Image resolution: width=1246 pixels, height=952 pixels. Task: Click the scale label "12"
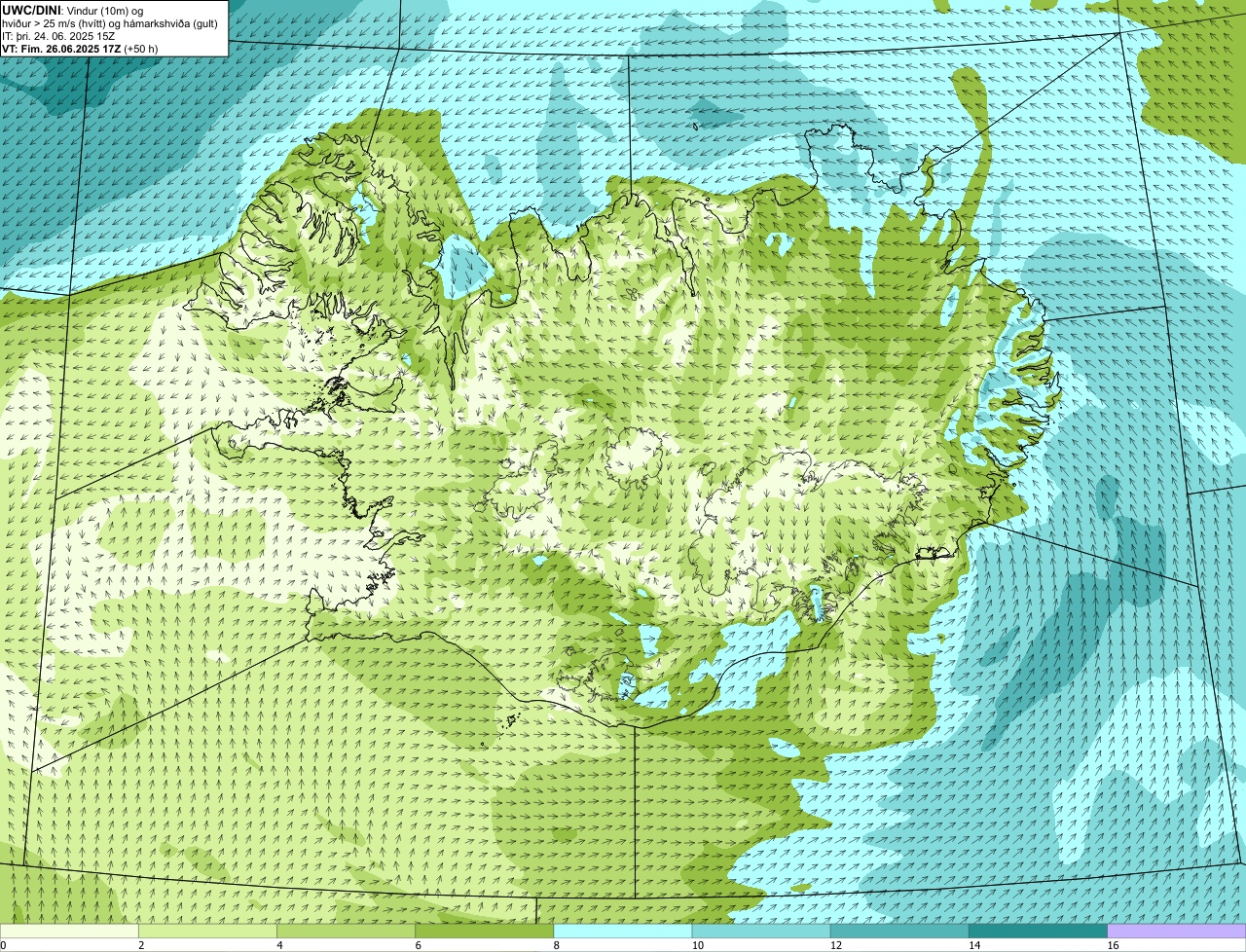[x=835, y=945]
